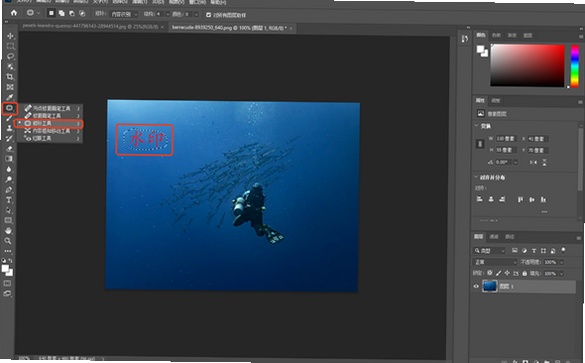The width and height of the screenshot is (585, 363).
Task: Select the Eyedropper tool
Action: point(10,97)
